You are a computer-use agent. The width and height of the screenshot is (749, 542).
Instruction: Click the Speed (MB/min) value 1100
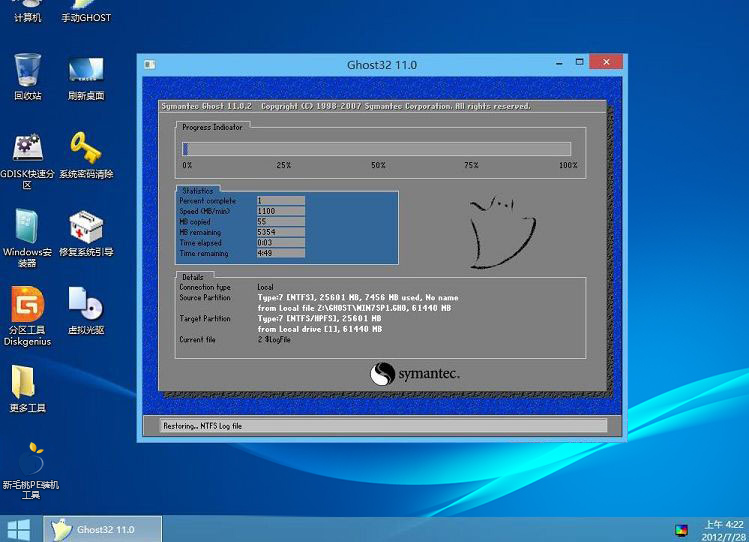(x=280, y=211)
